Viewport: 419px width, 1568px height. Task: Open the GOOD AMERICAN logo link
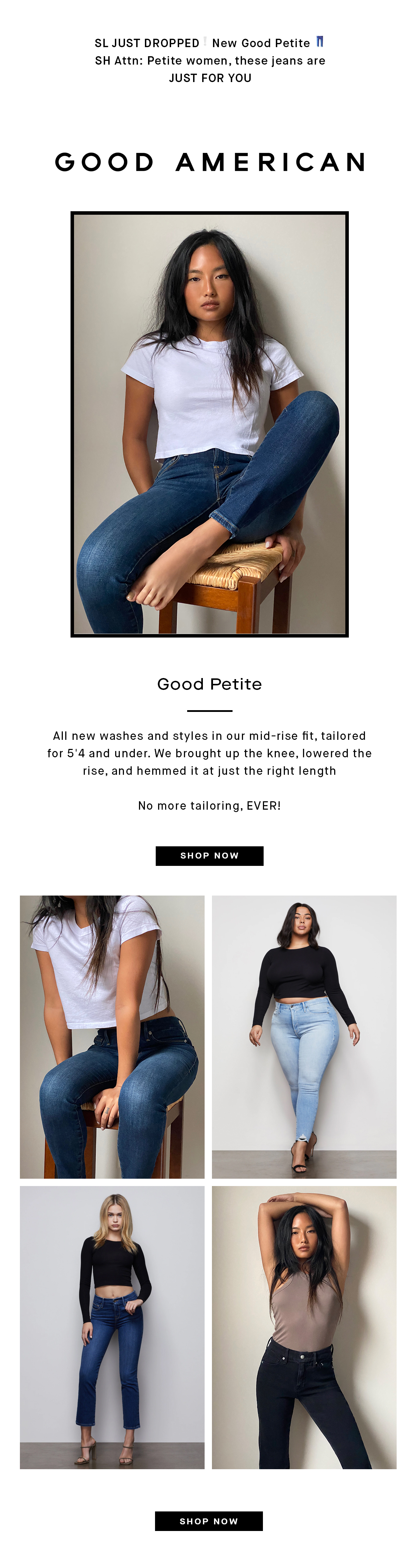(x=209, y=162)
